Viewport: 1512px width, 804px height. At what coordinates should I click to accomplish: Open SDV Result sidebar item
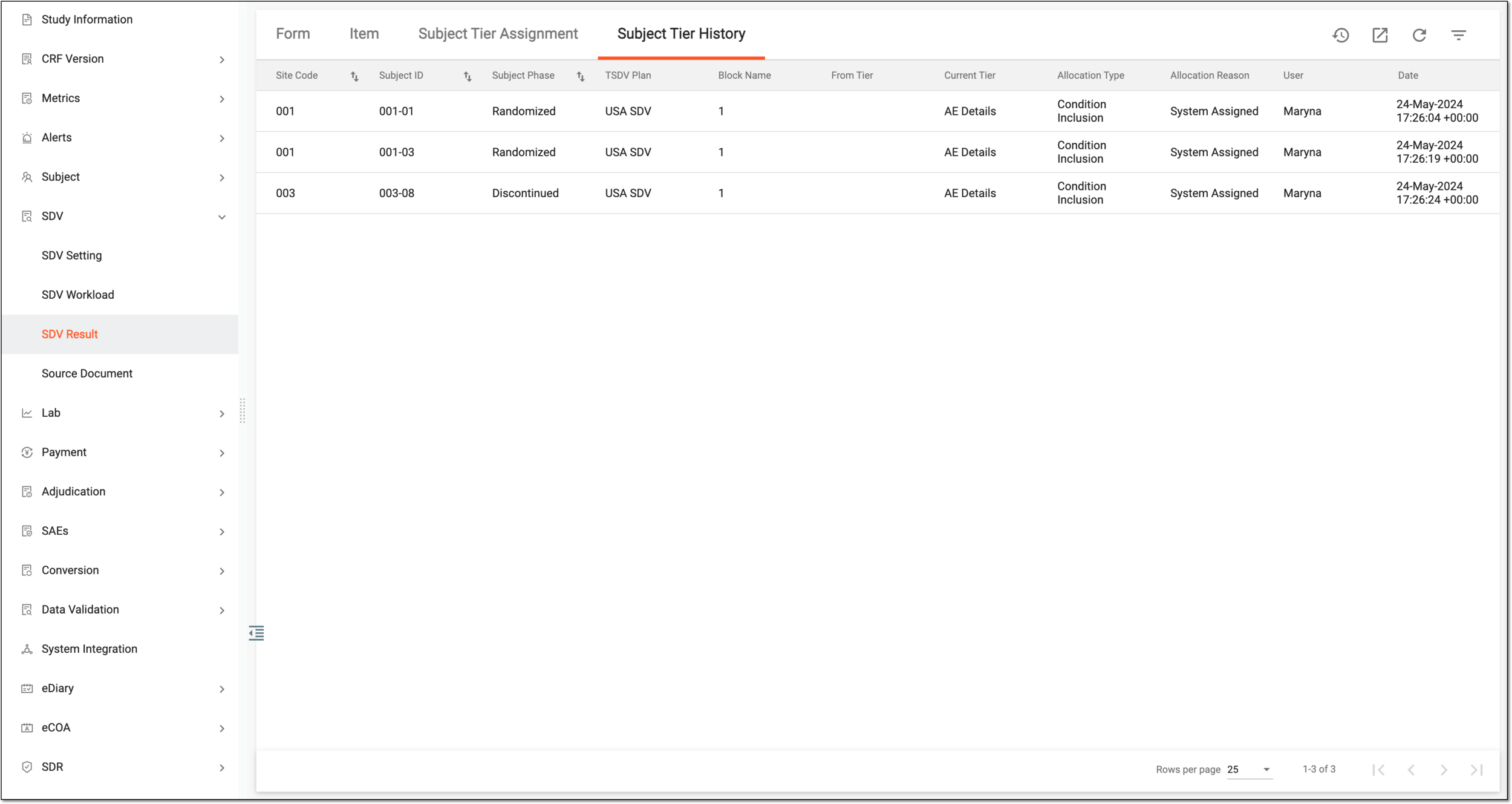click(x=120, y=334)
